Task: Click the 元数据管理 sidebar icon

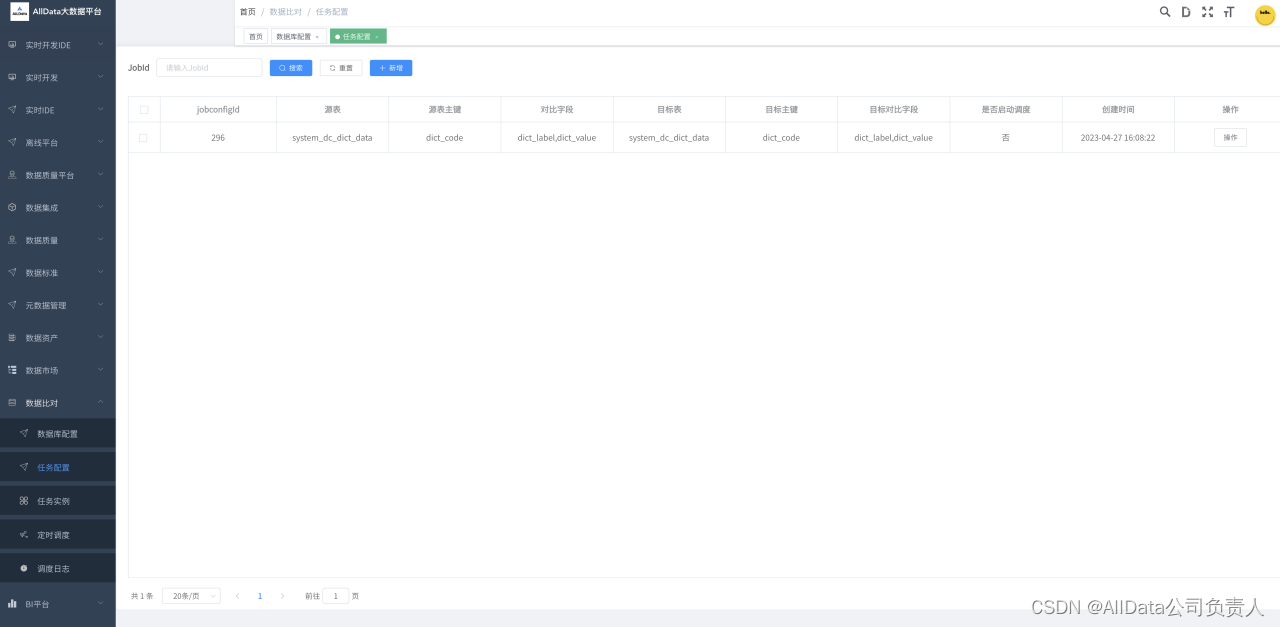Action: coord(12,305)
